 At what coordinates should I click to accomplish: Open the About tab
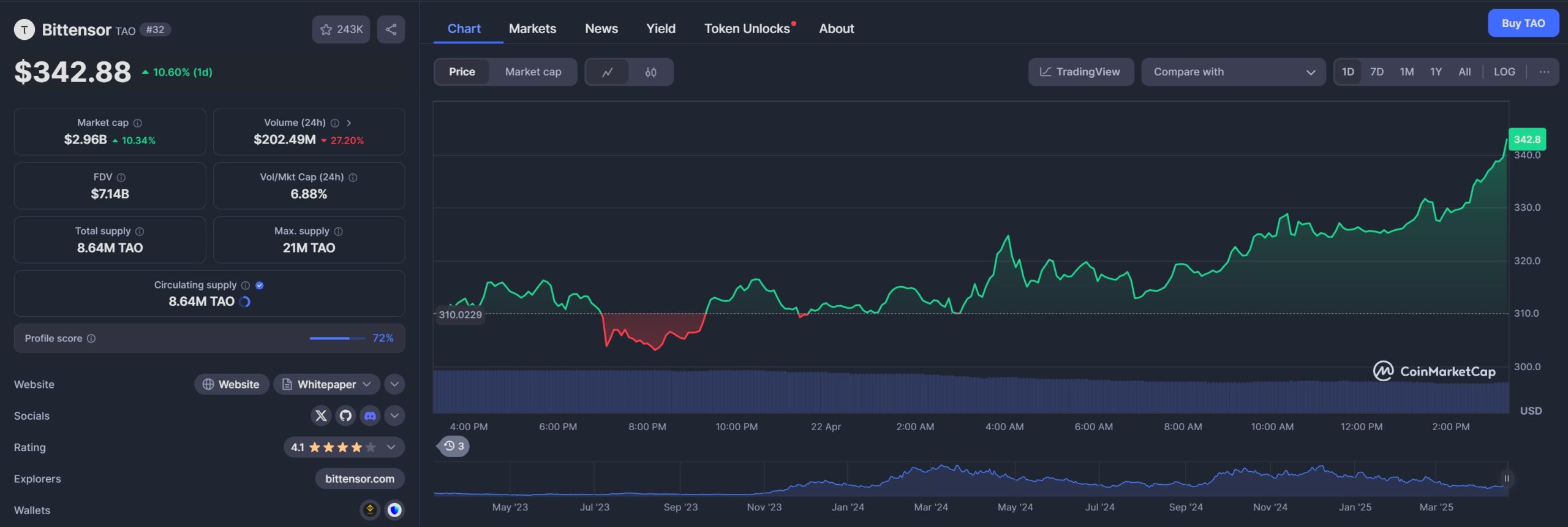(836, 28)
